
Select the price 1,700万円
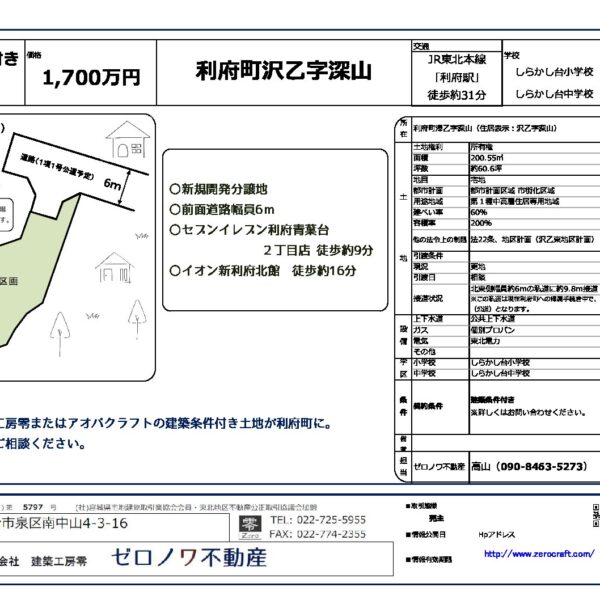tap(91, 78)
